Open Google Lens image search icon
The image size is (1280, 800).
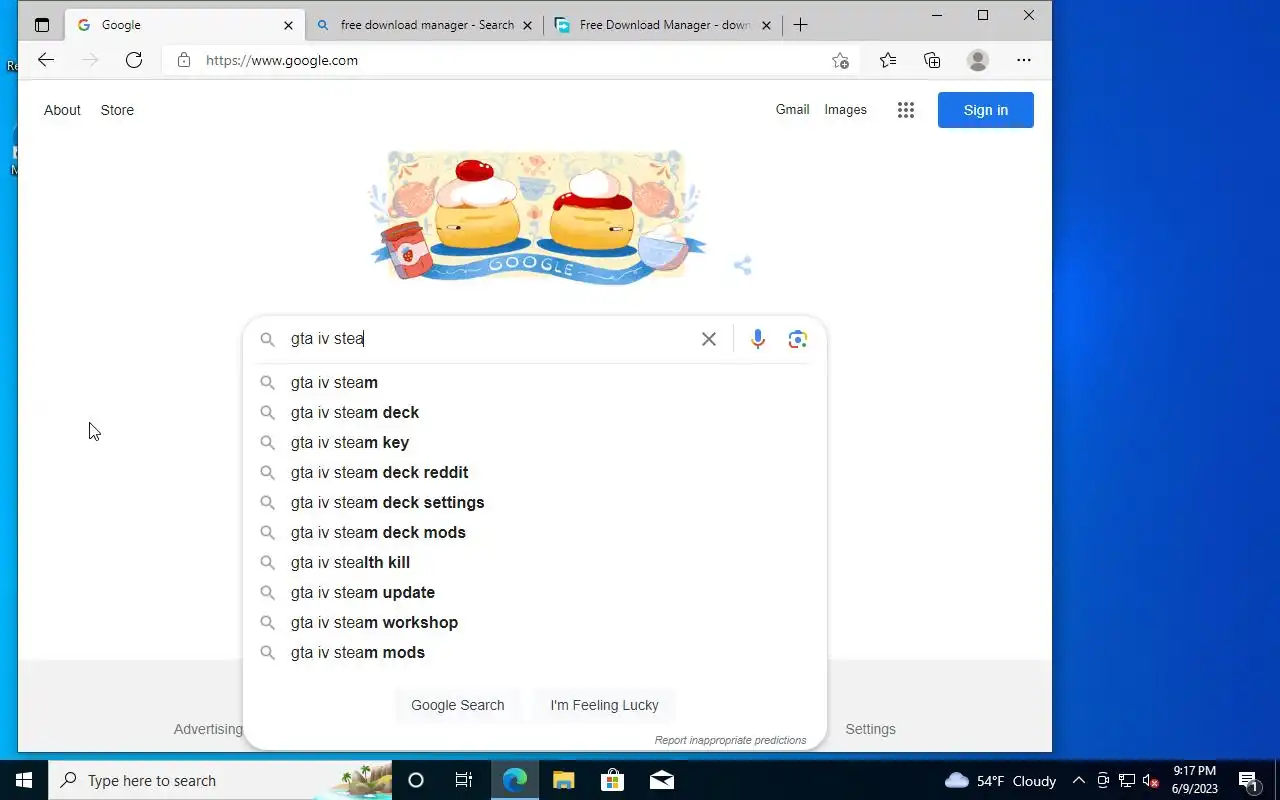(x=797, y=339)
